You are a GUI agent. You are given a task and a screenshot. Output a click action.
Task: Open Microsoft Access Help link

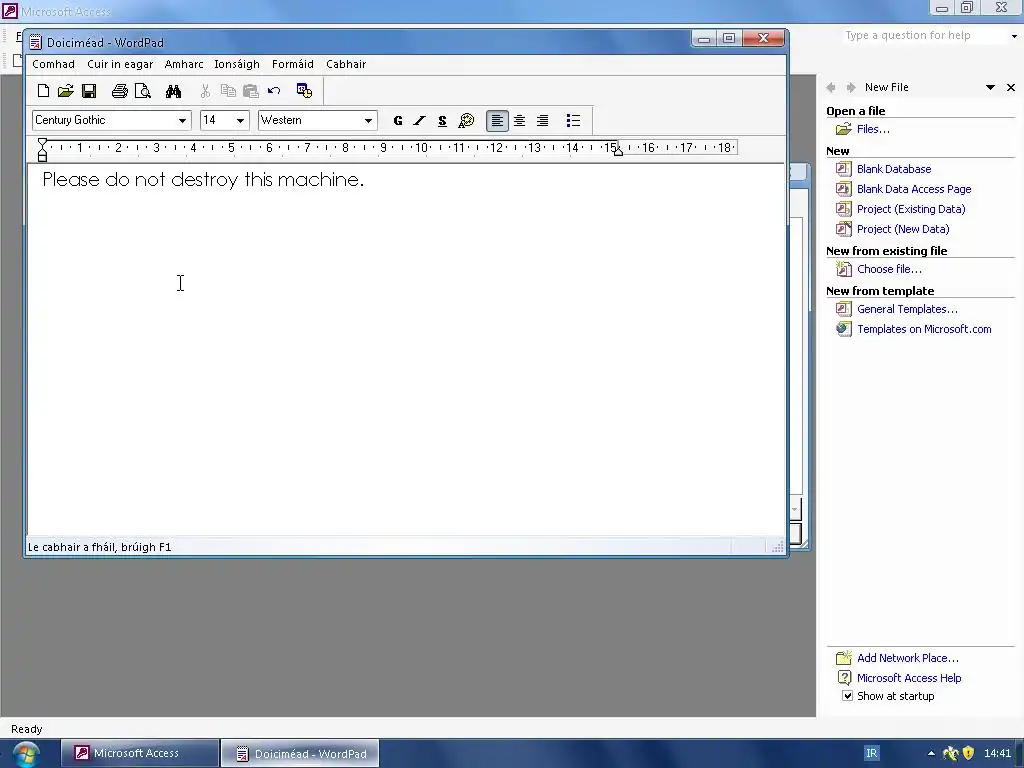909,678
